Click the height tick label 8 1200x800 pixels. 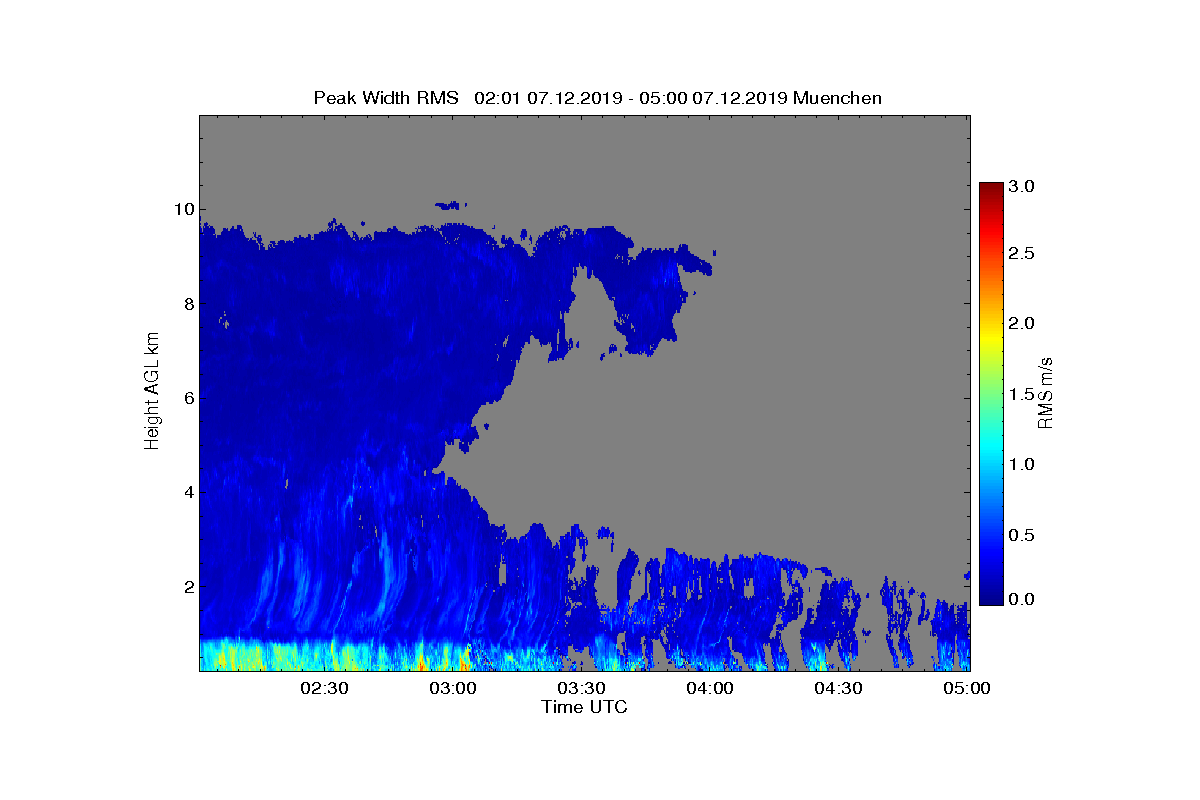click(188, 303)
